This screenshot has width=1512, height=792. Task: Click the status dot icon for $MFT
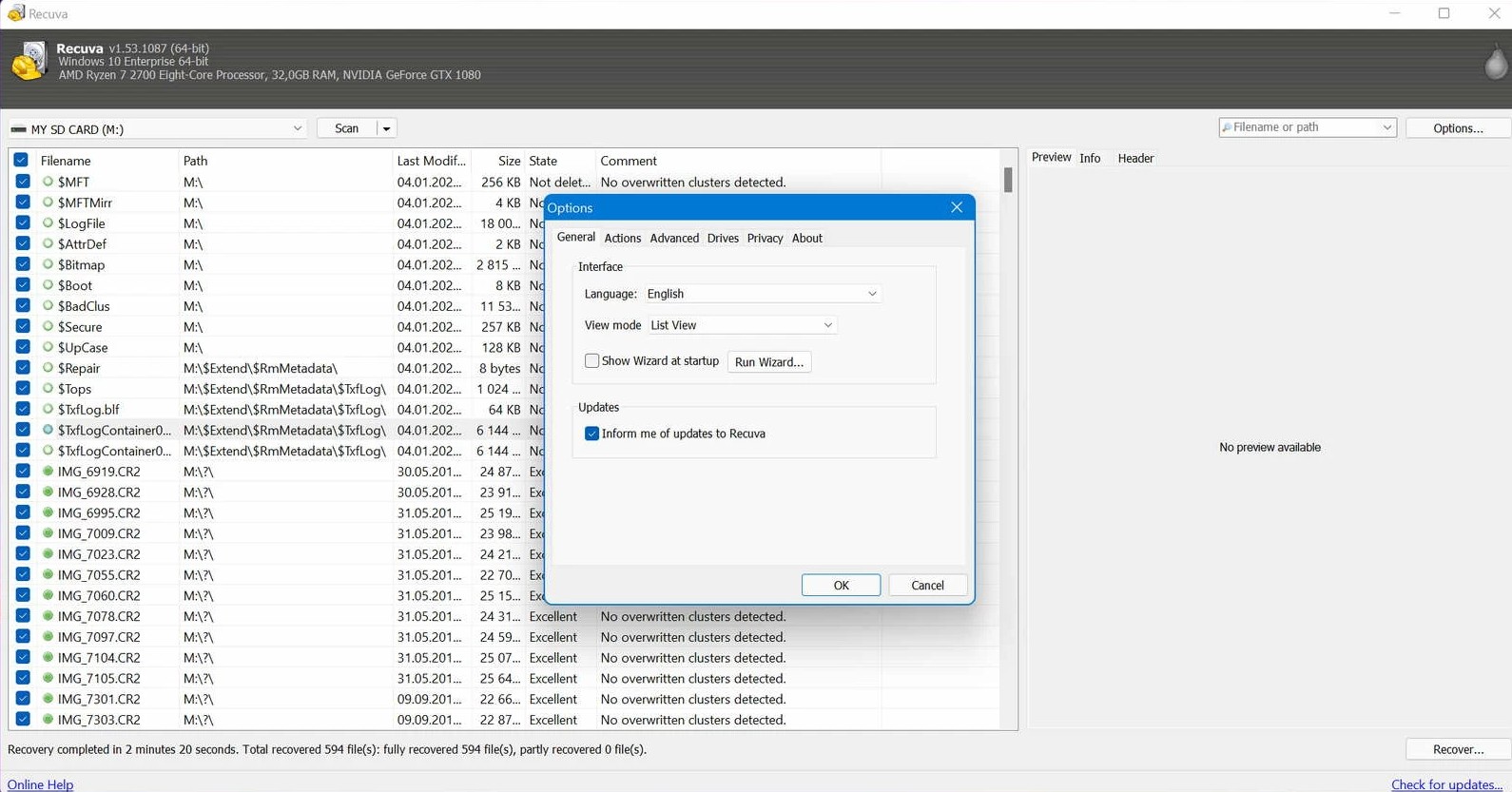pyautogui.click(x=48, y=182)
